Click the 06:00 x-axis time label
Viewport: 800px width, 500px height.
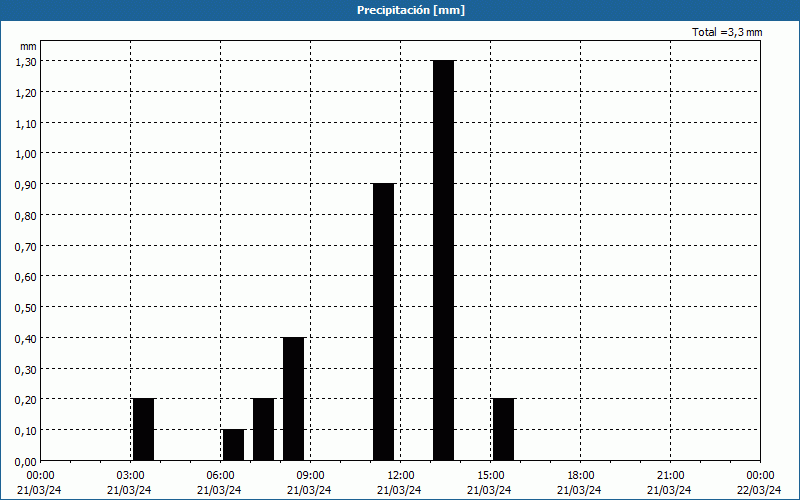220,476
